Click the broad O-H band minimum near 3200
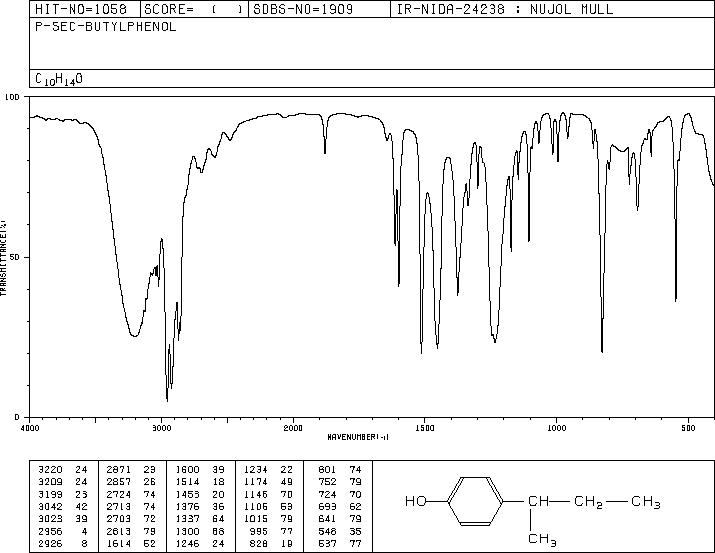The height and width of the screenshot is (553, 715). tap(134, 335)
